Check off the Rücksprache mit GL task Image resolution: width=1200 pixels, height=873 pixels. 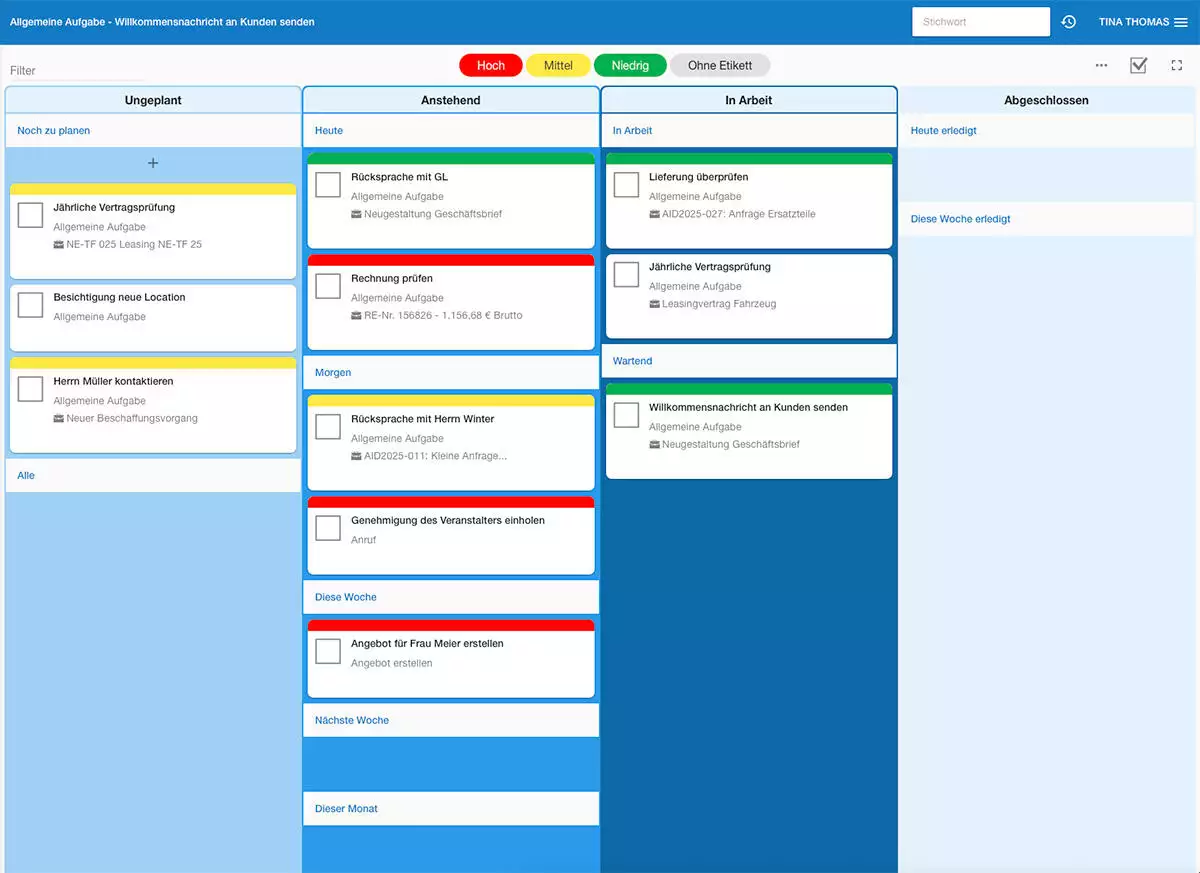pos(327,184)
